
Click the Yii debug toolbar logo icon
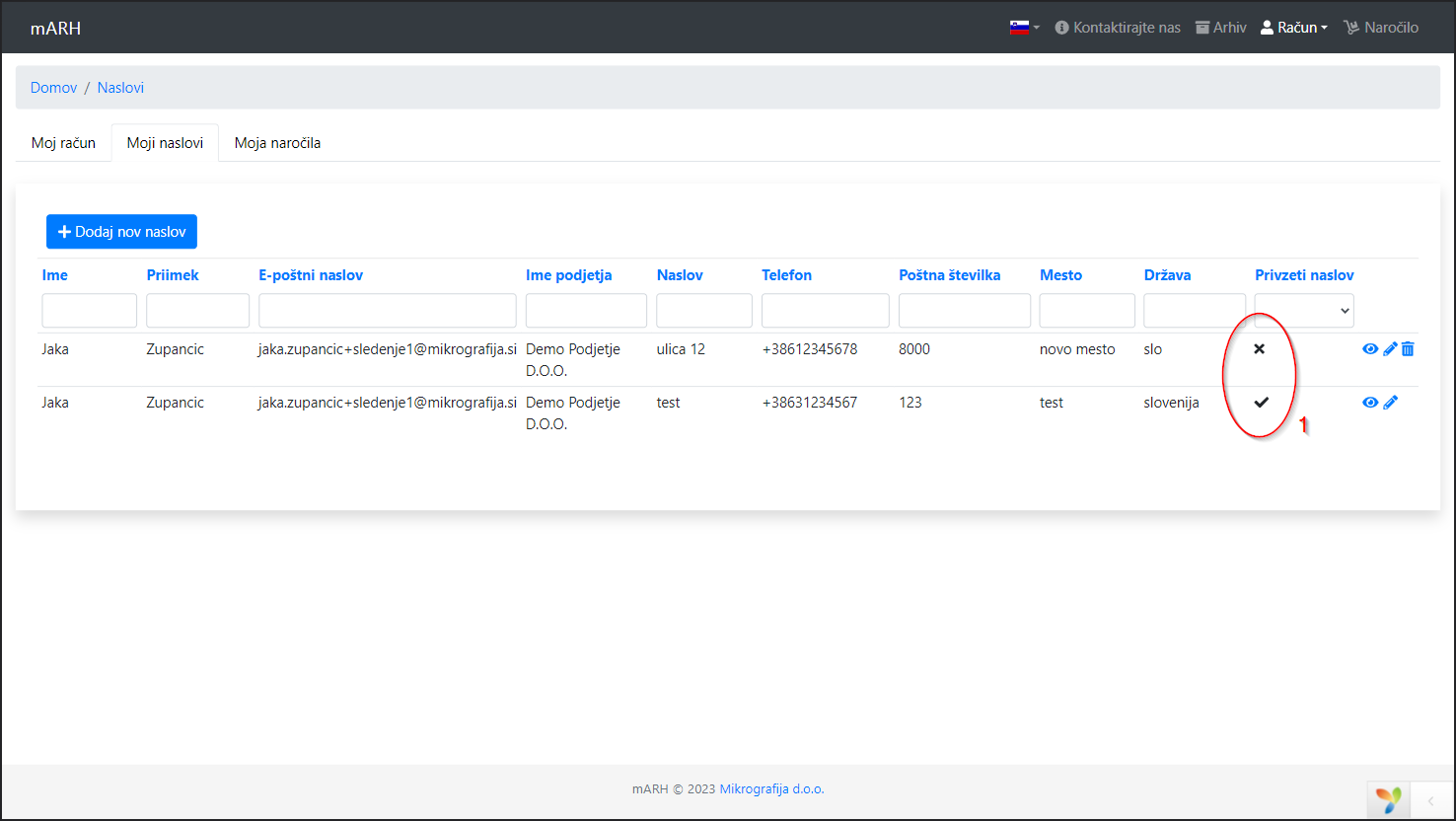[x=1388, y=799]
